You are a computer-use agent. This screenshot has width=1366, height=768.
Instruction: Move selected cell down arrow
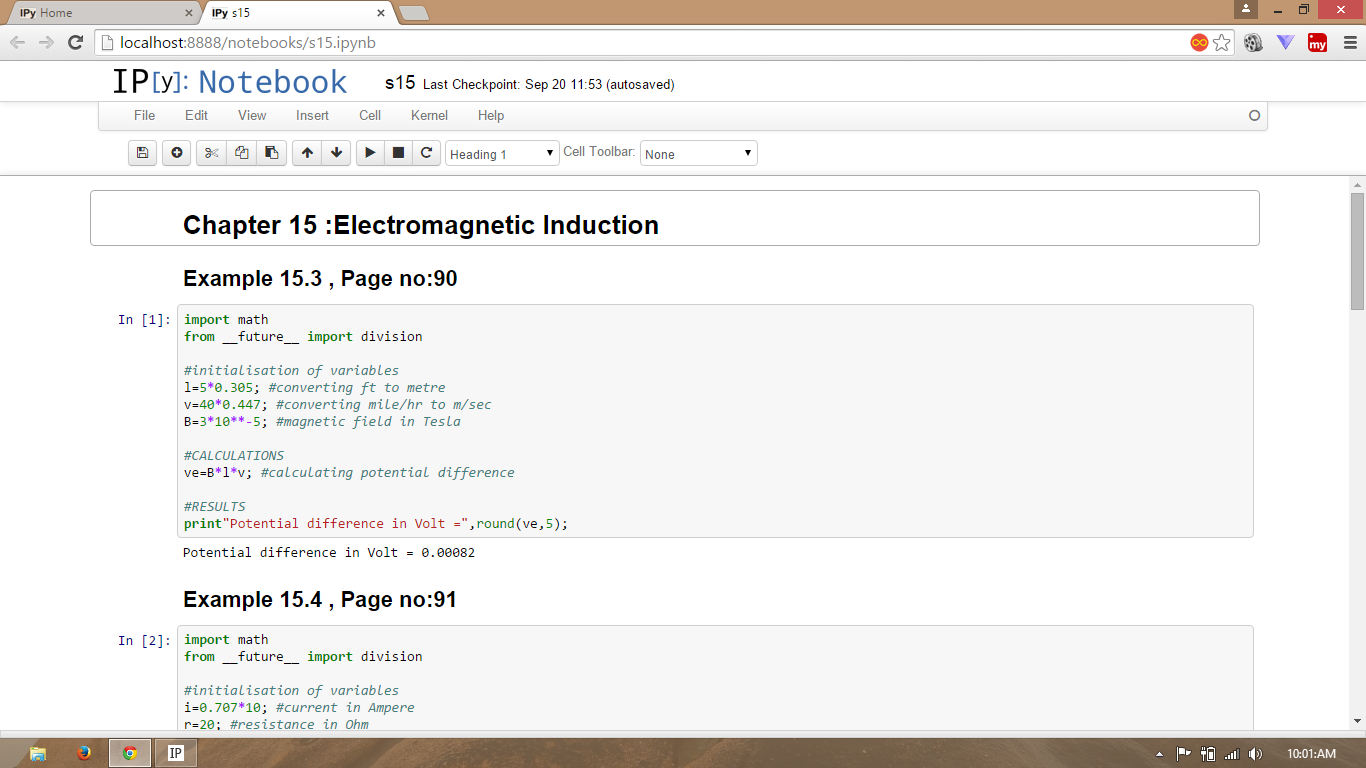tap(336, 153)
